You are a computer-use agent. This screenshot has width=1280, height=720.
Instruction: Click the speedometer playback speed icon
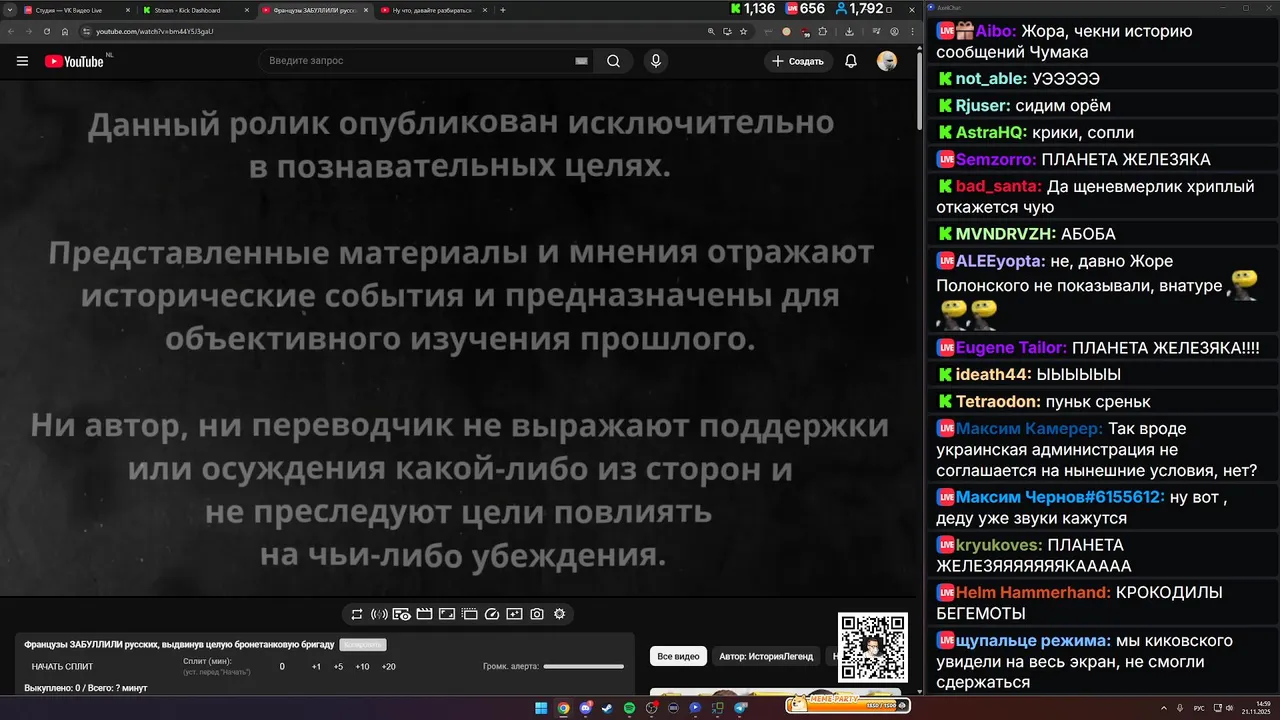click(x=492, y=614)
